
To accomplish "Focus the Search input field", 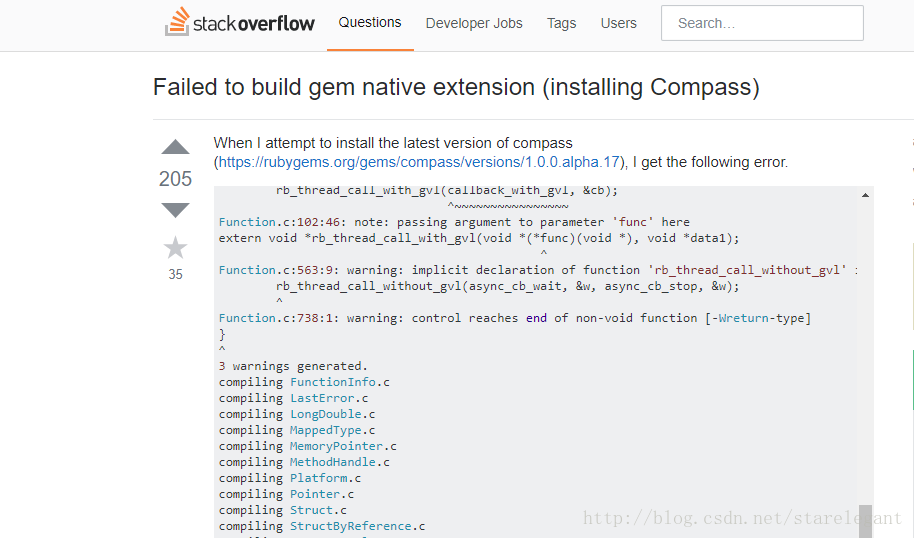I will coord(762,23).
